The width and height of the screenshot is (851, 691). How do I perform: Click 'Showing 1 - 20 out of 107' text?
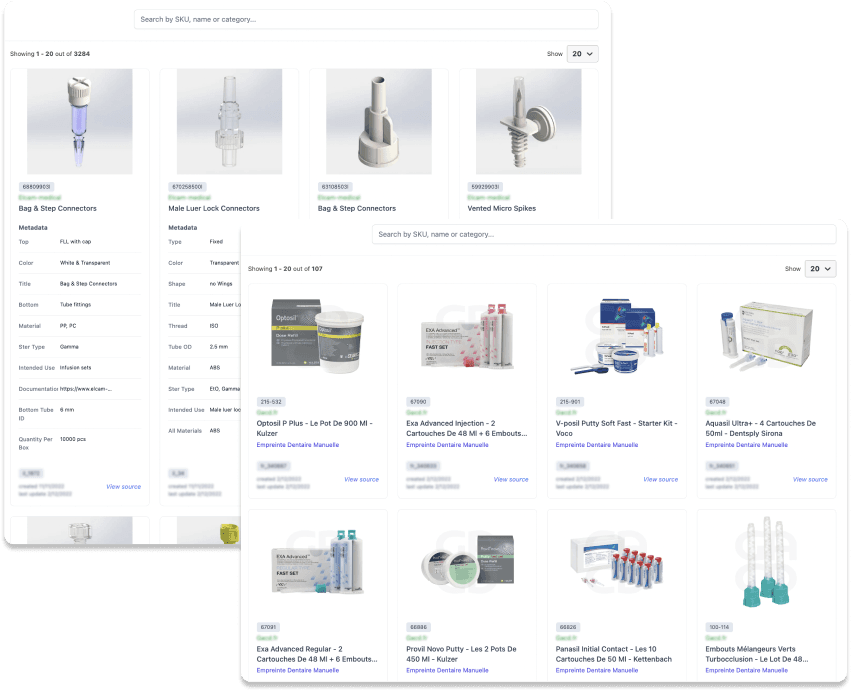coord(285,269)
